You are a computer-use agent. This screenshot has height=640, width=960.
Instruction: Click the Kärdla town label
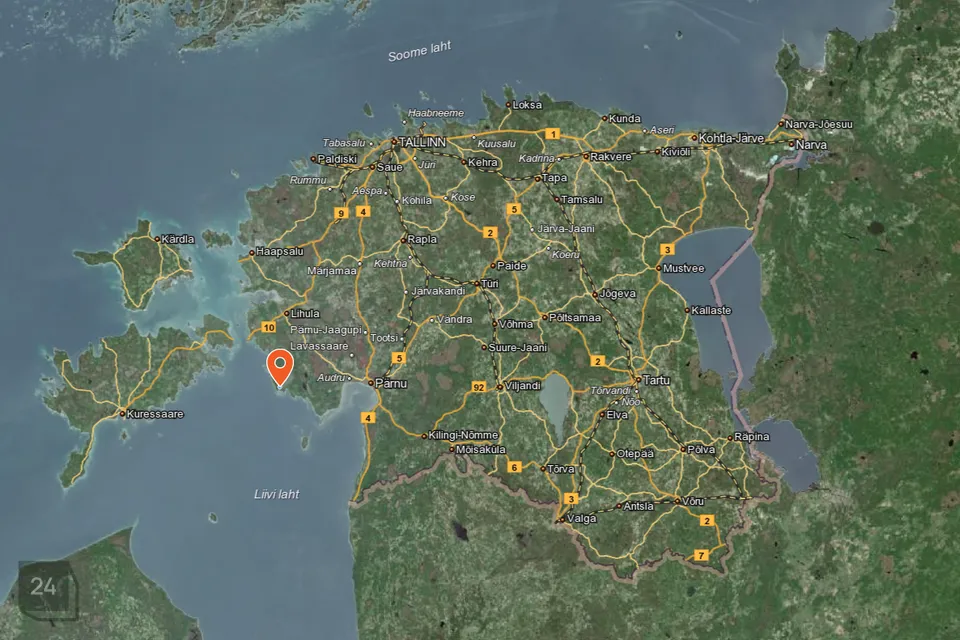[177, 239]
